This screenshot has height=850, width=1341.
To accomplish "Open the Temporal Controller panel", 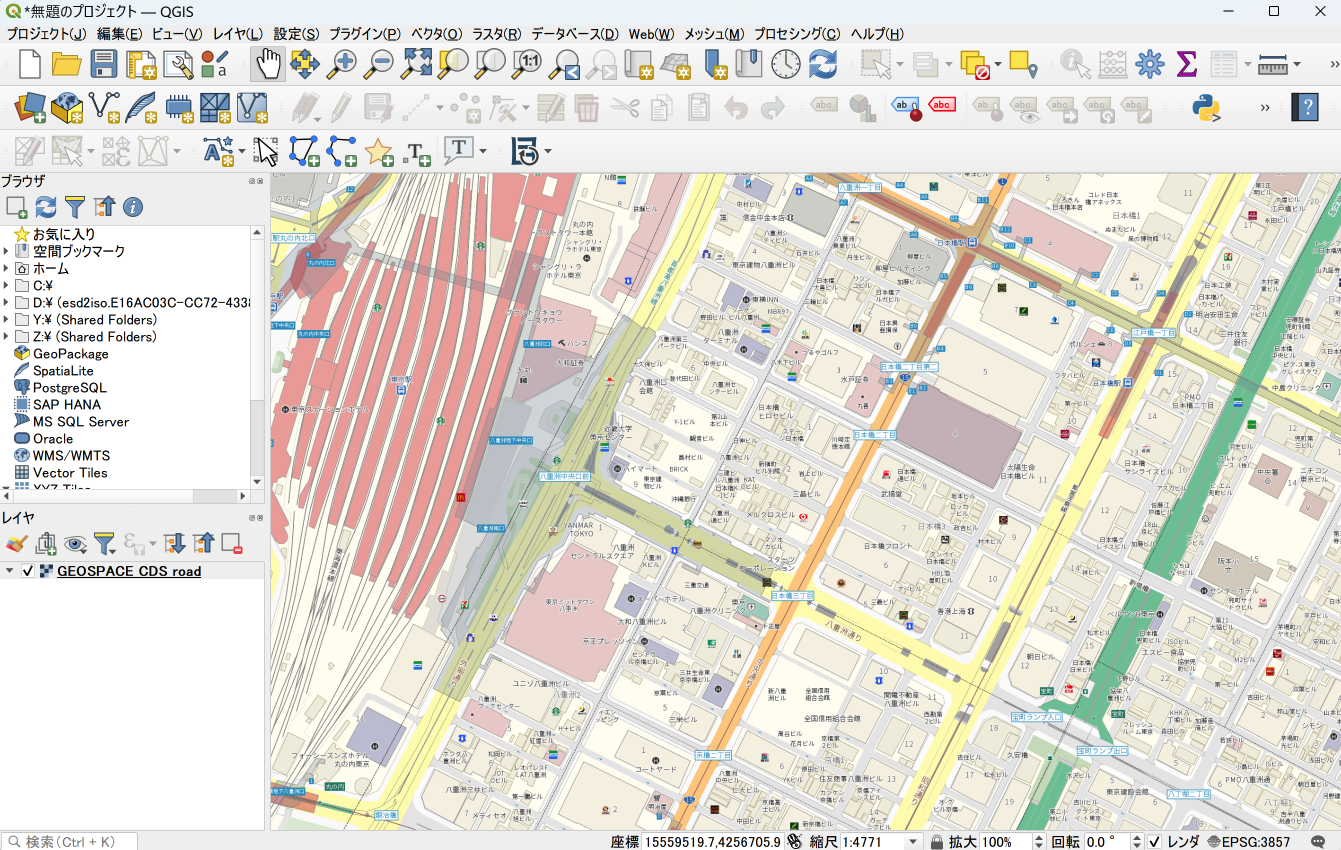I will coord(785,64).
